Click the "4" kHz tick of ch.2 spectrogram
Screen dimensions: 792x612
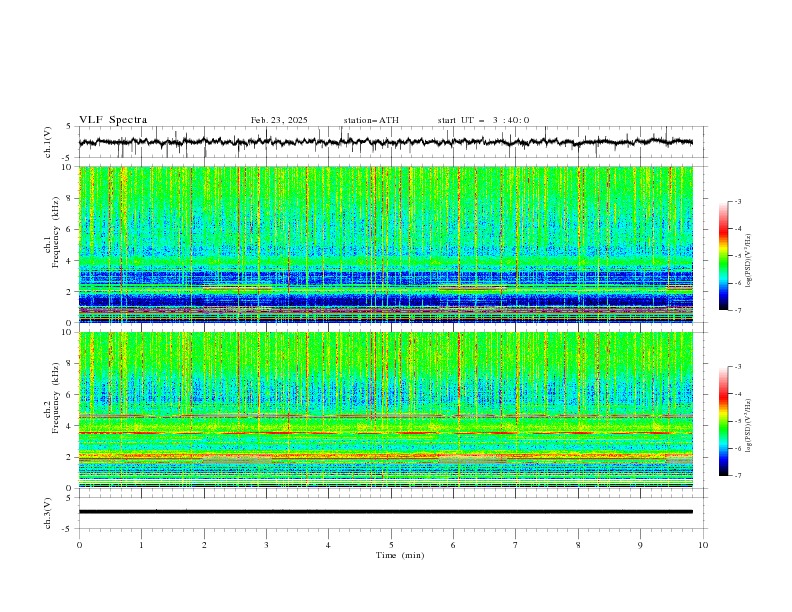pyautogui.click(x=71, y=426)
